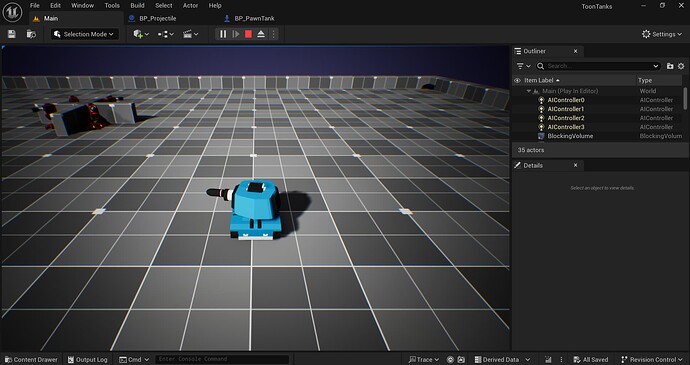Click the compile status icon in status bar
690x365 pixels.
[548, 359]
